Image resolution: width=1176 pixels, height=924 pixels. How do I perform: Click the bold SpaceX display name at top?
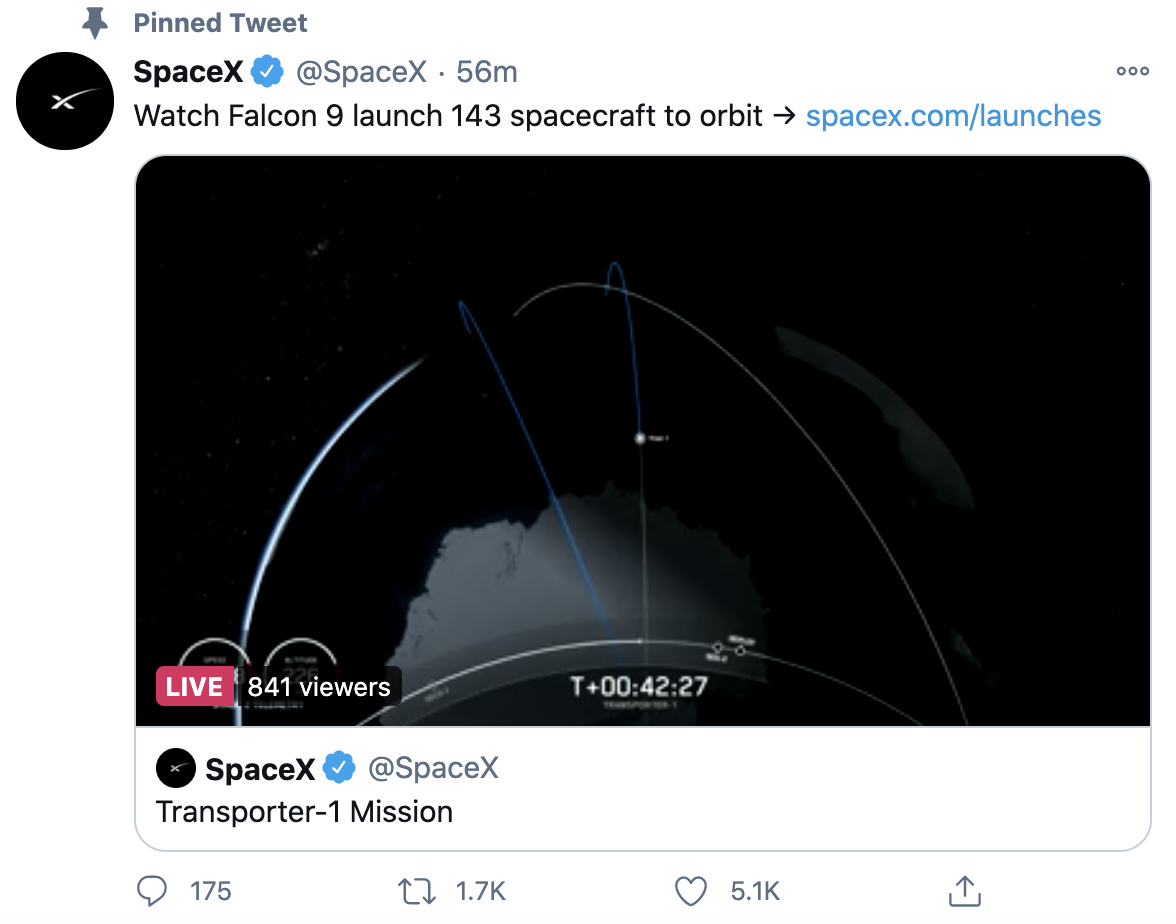(x=188, y=72)
